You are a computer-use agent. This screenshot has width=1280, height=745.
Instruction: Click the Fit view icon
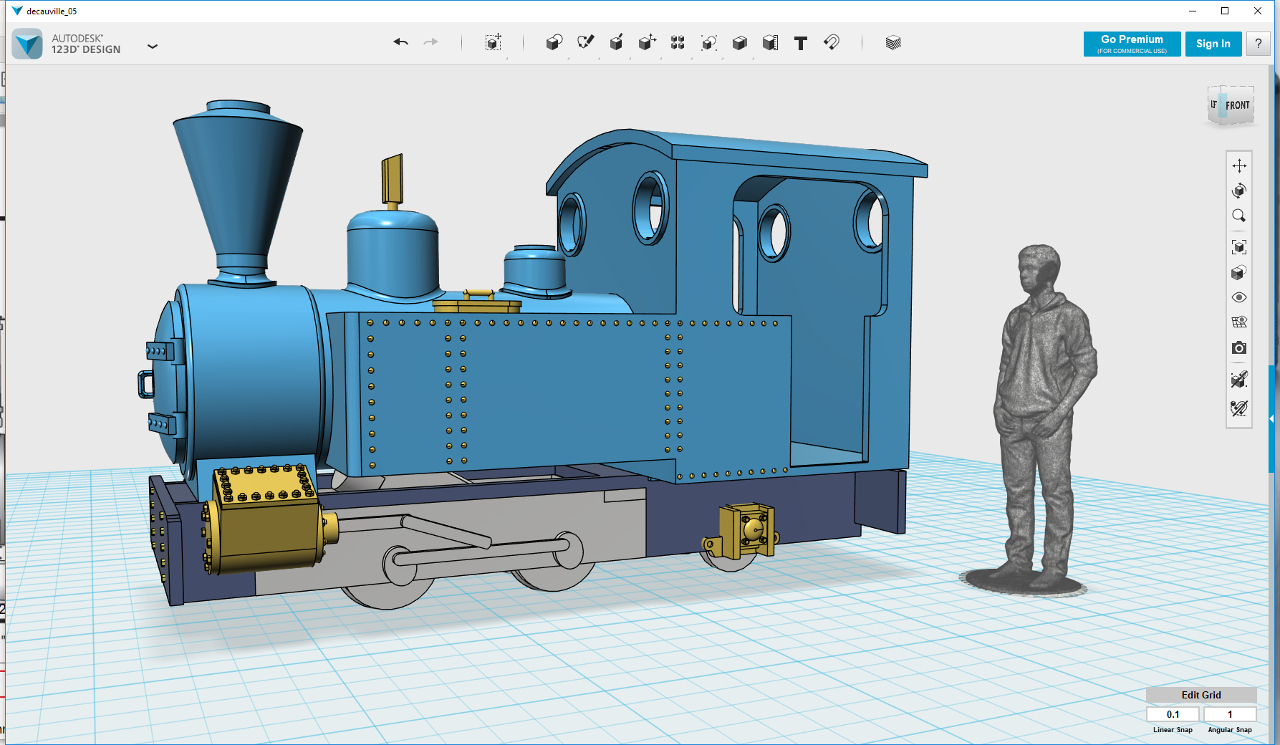(1239, 247)
